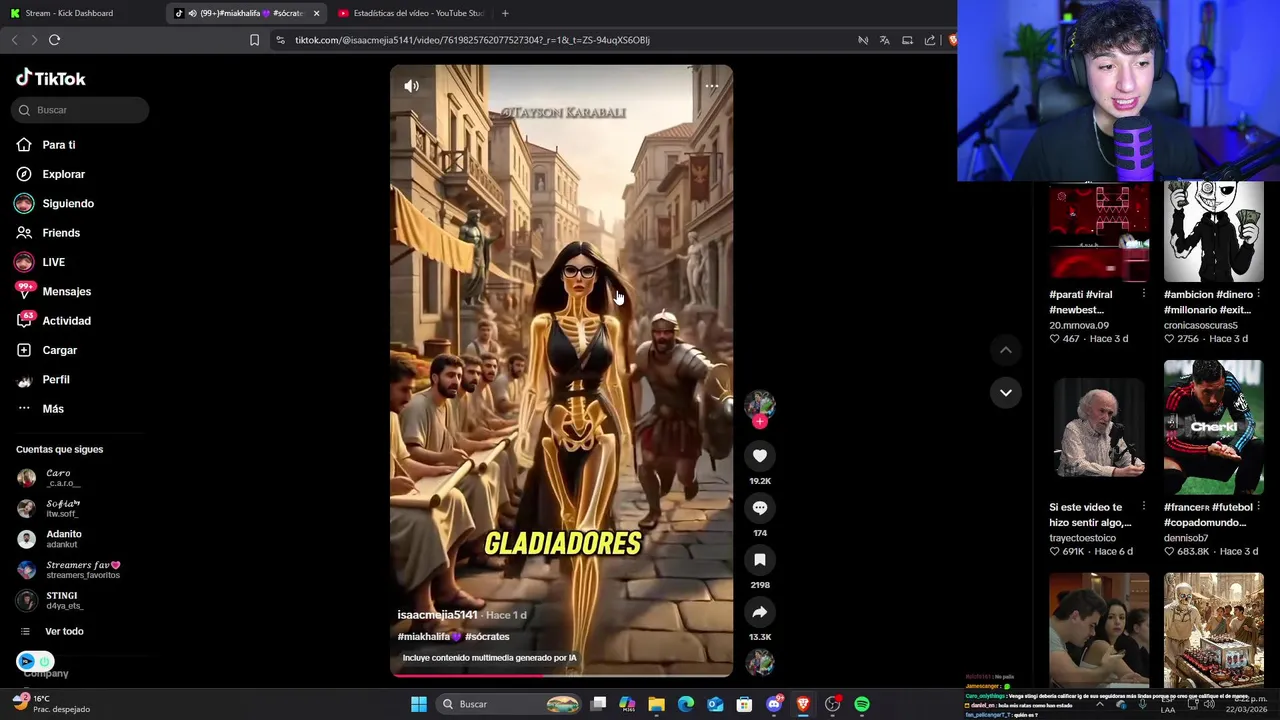
Task: Open Spotify from the taskbar
Action: (x=862, y=704)
